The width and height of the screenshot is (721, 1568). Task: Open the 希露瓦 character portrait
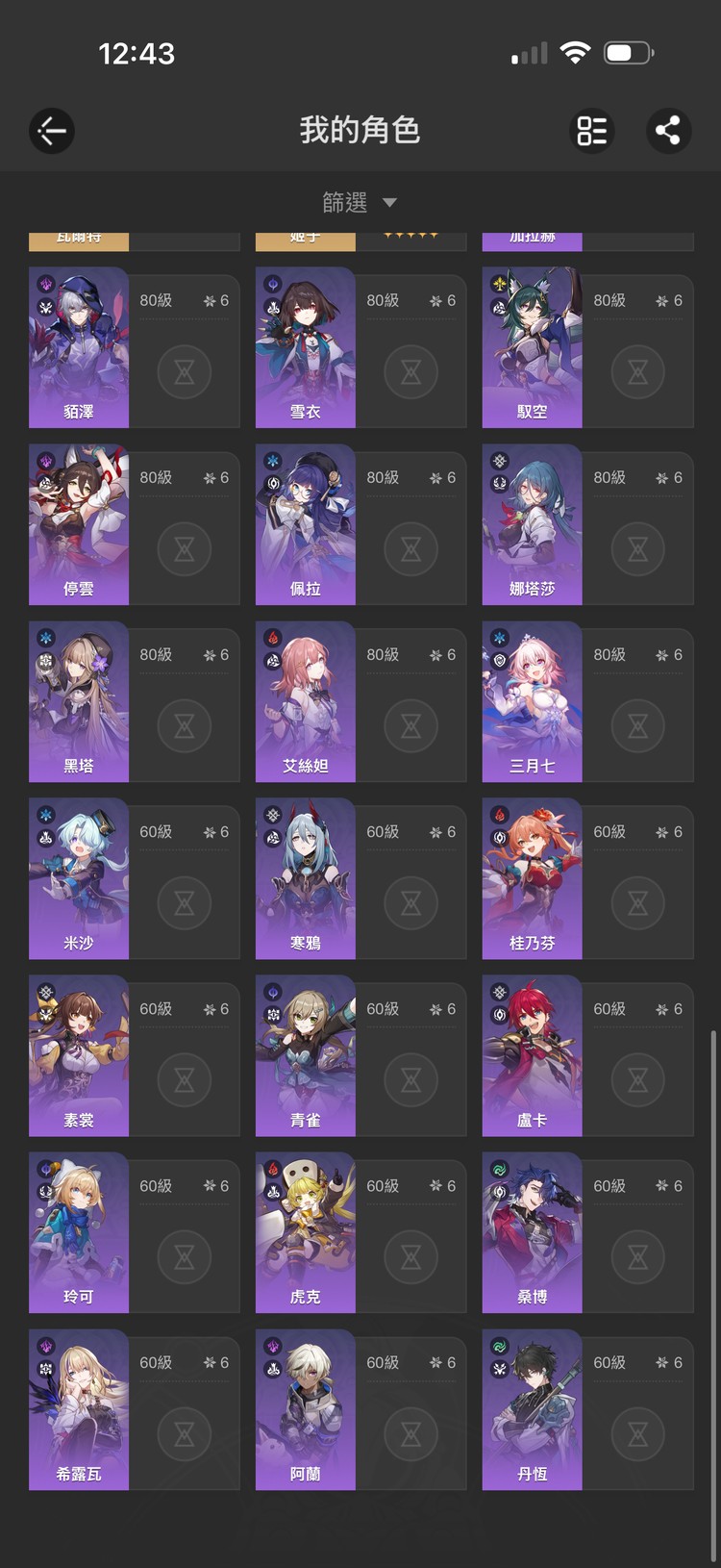pyautogui.click(x=79, y=1409)
